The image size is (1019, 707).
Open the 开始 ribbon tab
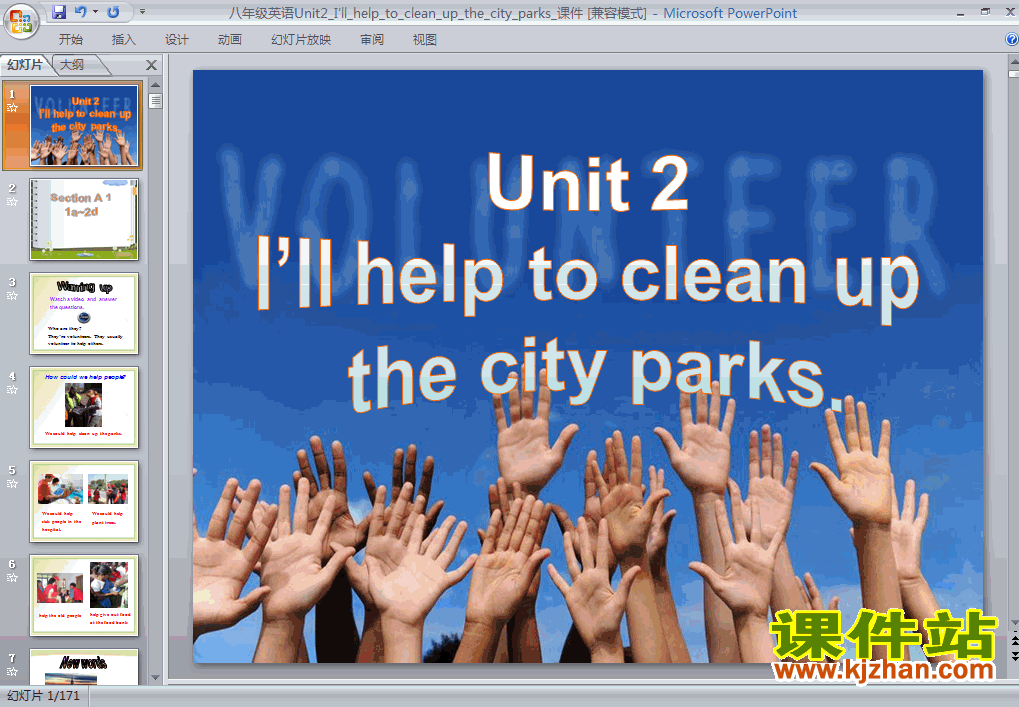coord(71,40)
